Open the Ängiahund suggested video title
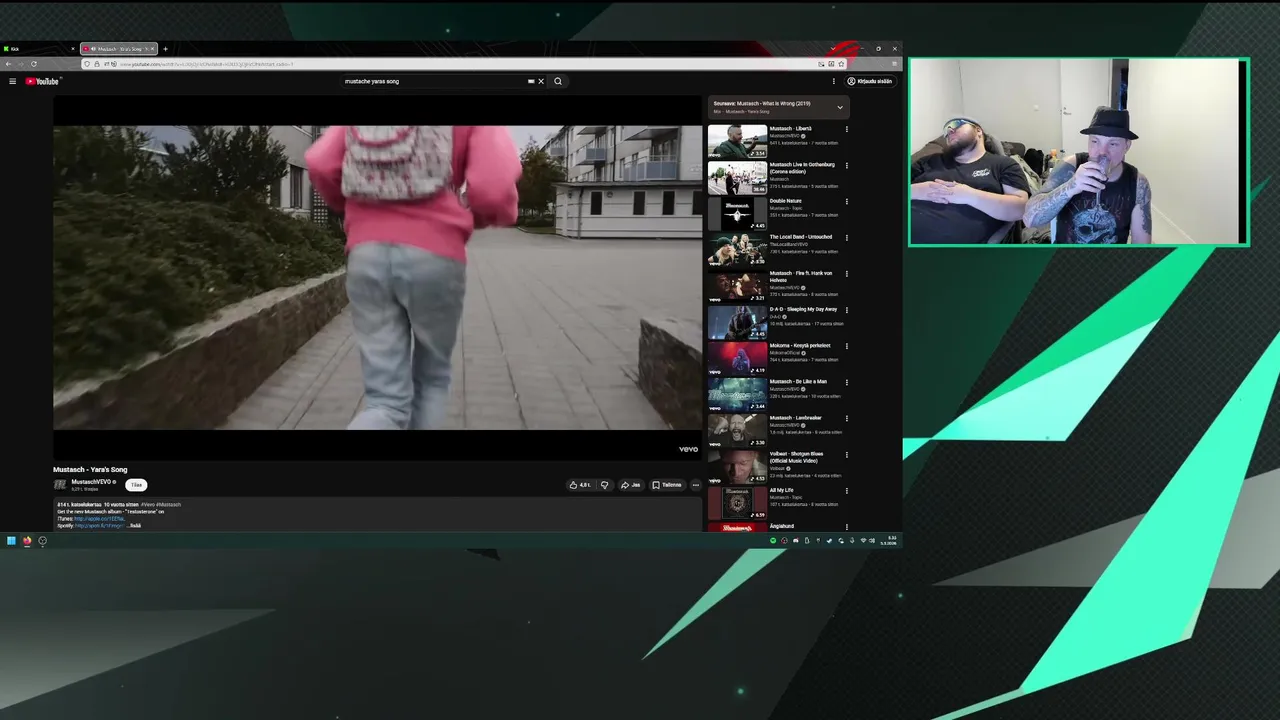The height and width of the screenshot is (720, 1280). click(782, 526)
